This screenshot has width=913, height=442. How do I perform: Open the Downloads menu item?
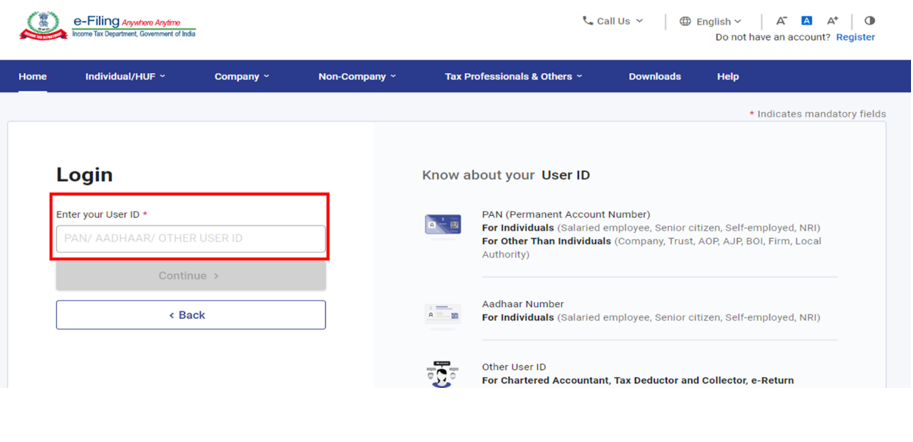[654, 77]
